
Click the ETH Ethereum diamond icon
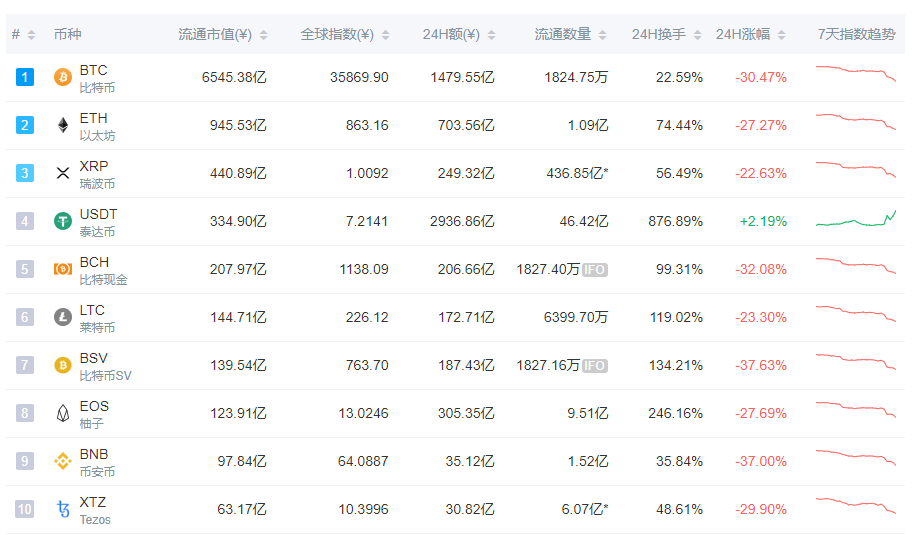(x=63, y=125)
